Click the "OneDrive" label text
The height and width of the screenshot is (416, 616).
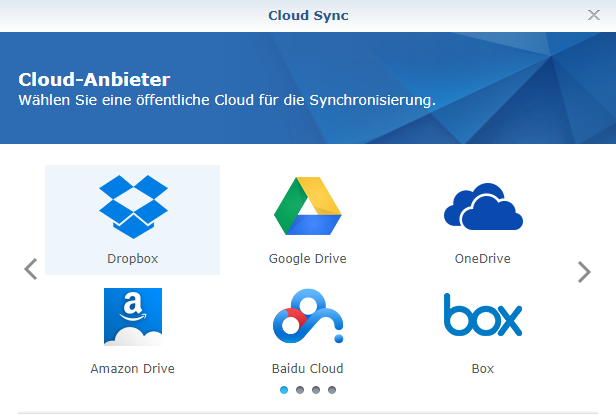483,258
